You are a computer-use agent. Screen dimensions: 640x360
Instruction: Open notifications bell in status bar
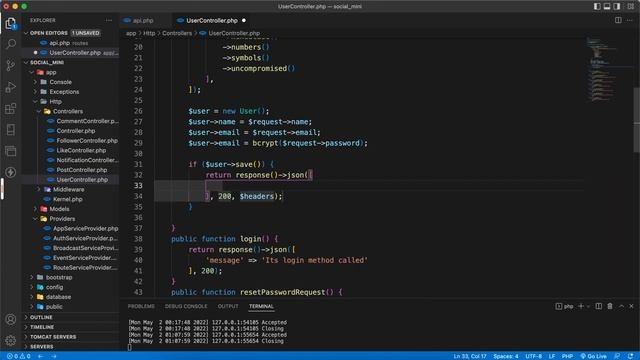[x=631, y=356]
